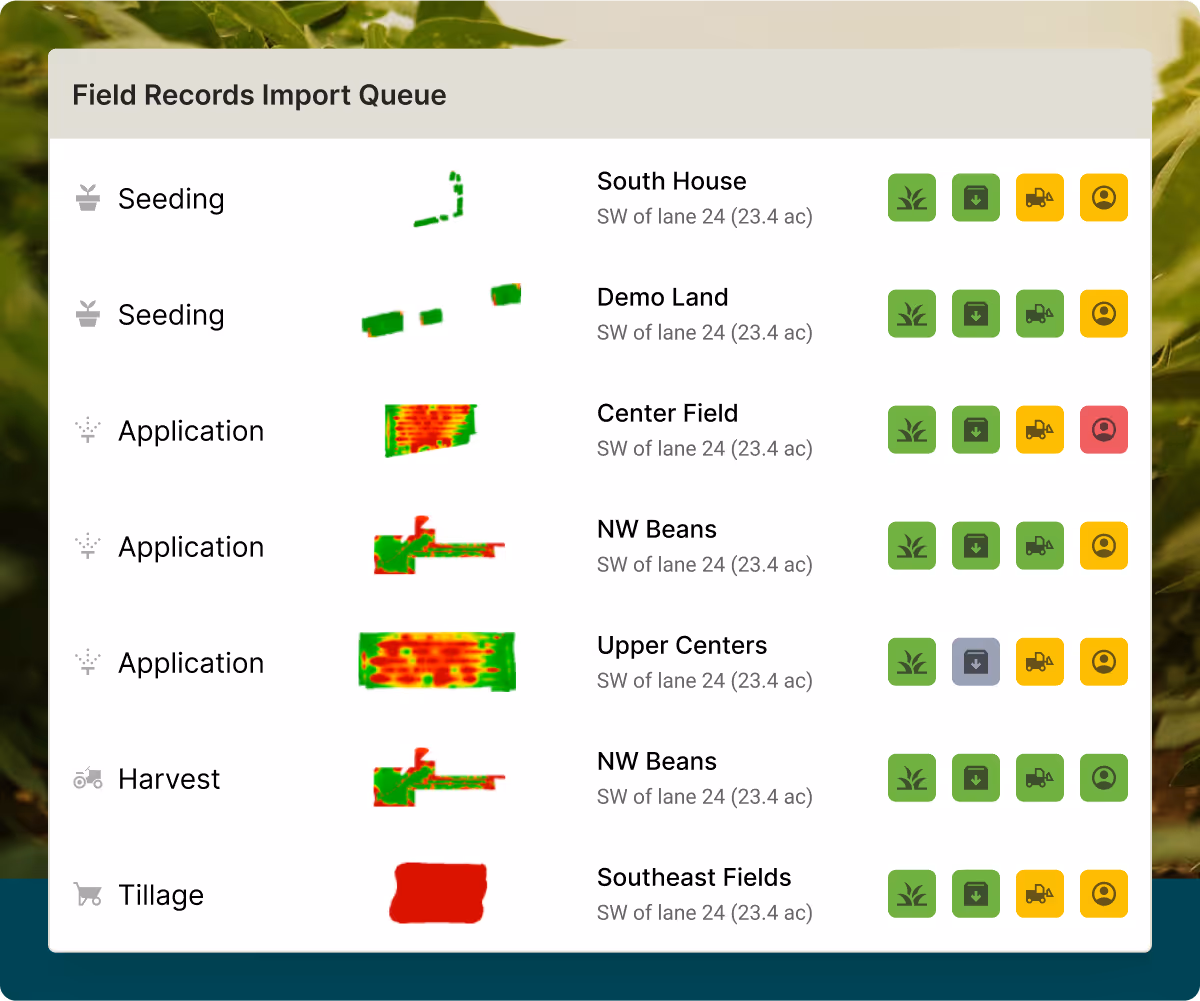
Task: Select NW Beans name in the Harvest row
Action: [657, 761]
